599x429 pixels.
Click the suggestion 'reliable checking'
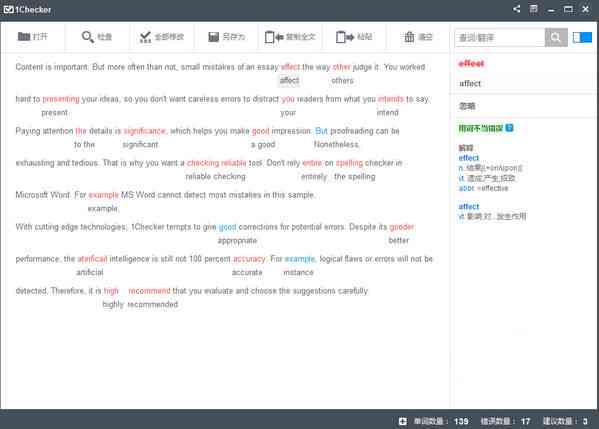(215, 176)
